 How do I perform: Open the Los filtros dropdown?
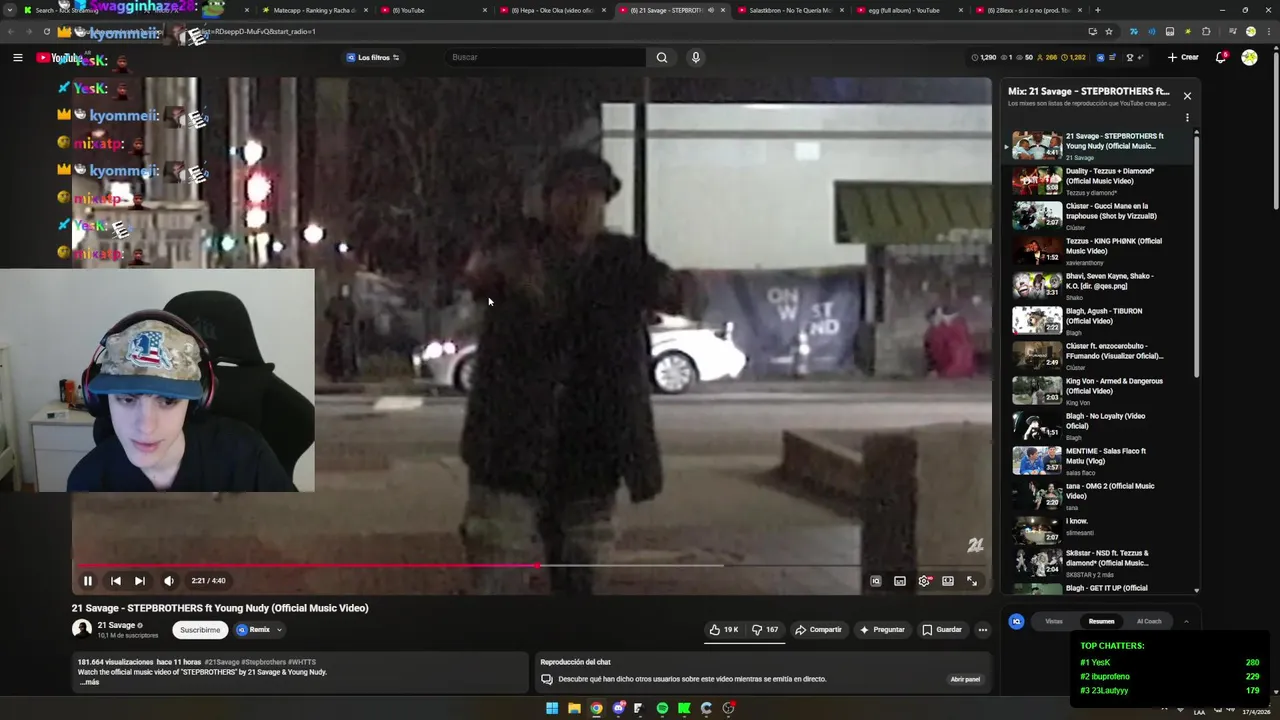click(372, 57)
